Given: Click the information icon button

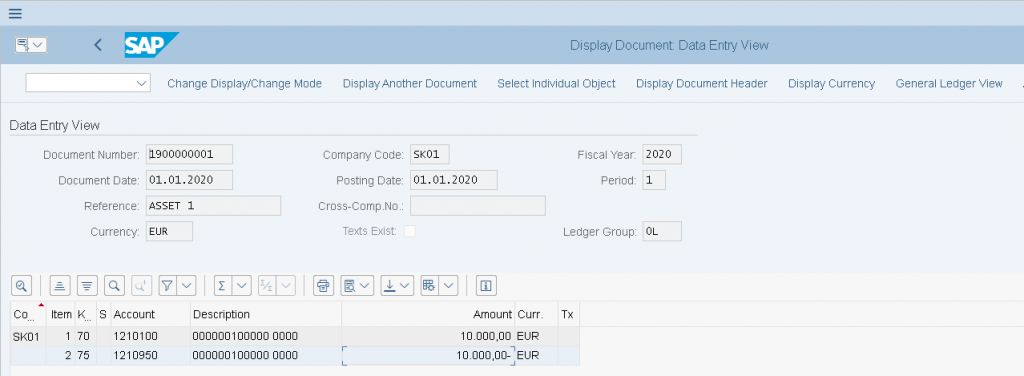Looking at the screenshot, I should coord(486,285).
